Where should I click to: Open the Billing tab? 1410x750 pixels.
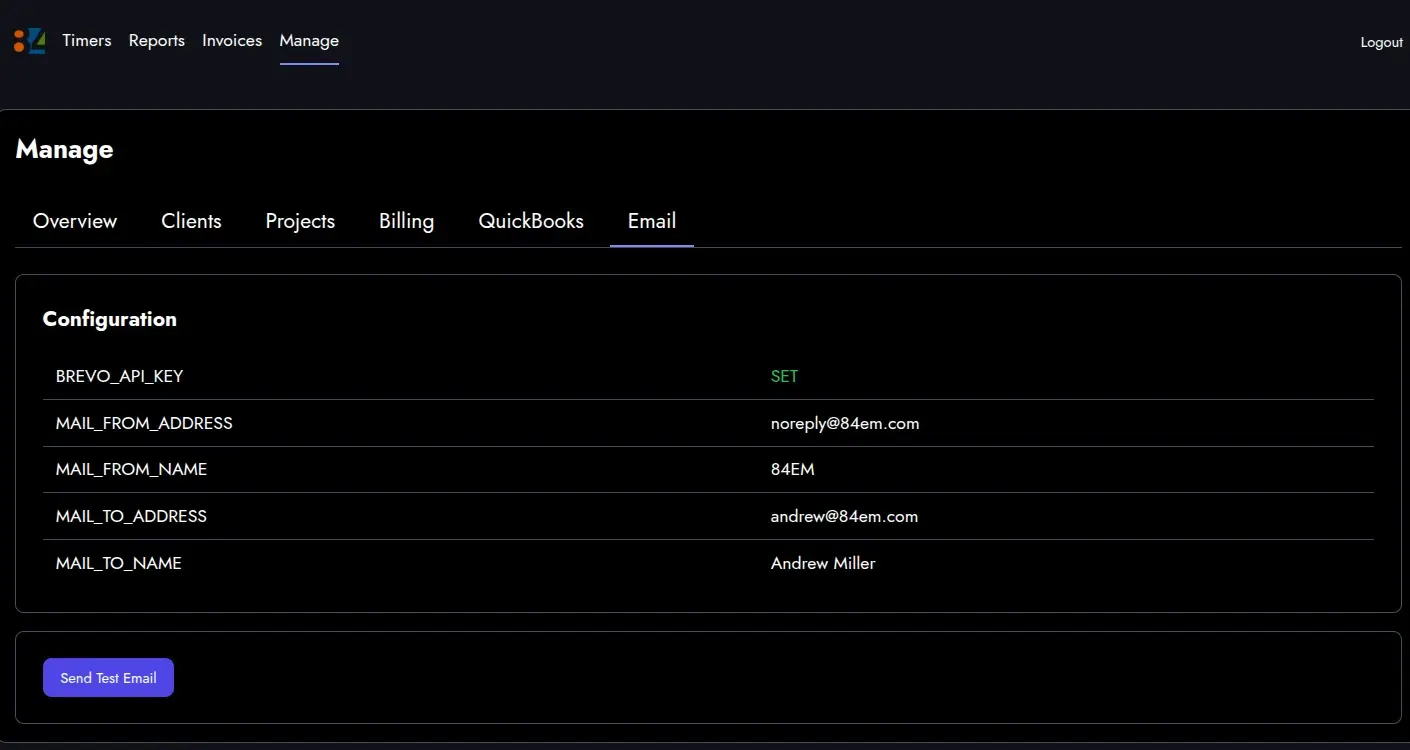pyautogui.click(x=406, y=221)
